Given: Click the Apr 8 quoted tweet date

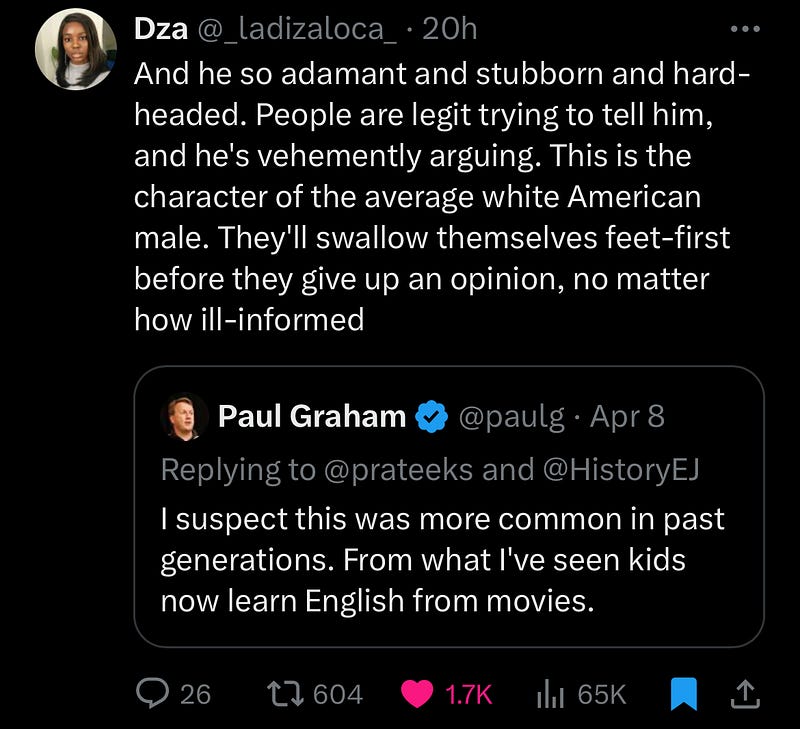Looking at the screenshot, I should (x=627, y=417).
